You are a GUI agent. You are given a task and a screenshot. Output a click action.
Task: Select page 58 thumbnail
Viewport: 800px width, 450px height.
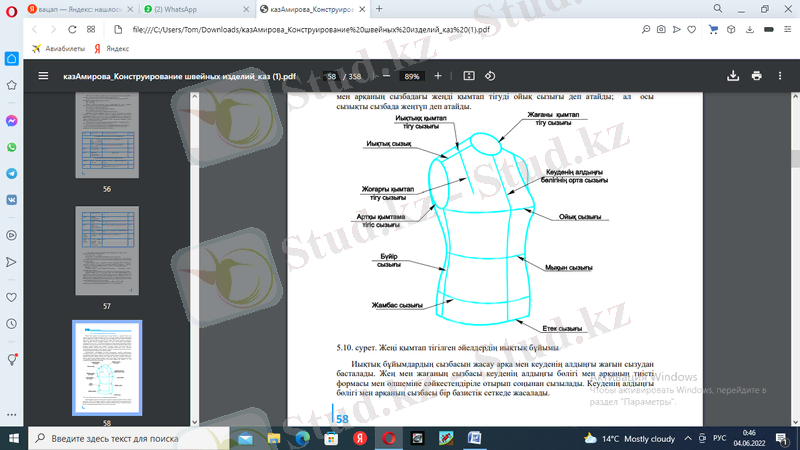[x=107, y=368]
